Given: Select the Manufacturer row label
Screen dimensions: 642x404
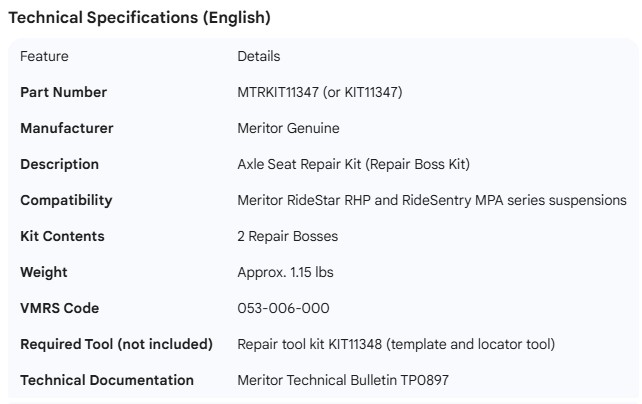Looking at the screenshot, I should coord(66,128).
